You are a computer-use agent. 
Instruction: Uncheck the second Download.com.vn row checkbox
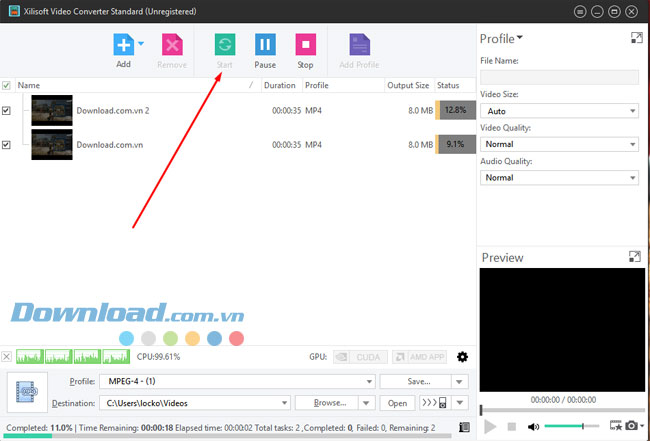(x=6, y=145)
